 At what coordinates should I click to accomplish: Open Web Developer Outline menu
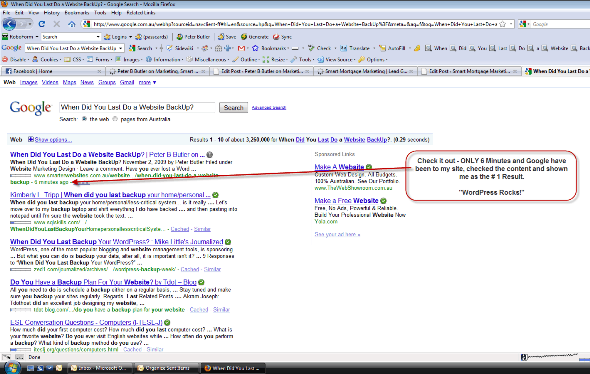[x=245, y=59]
